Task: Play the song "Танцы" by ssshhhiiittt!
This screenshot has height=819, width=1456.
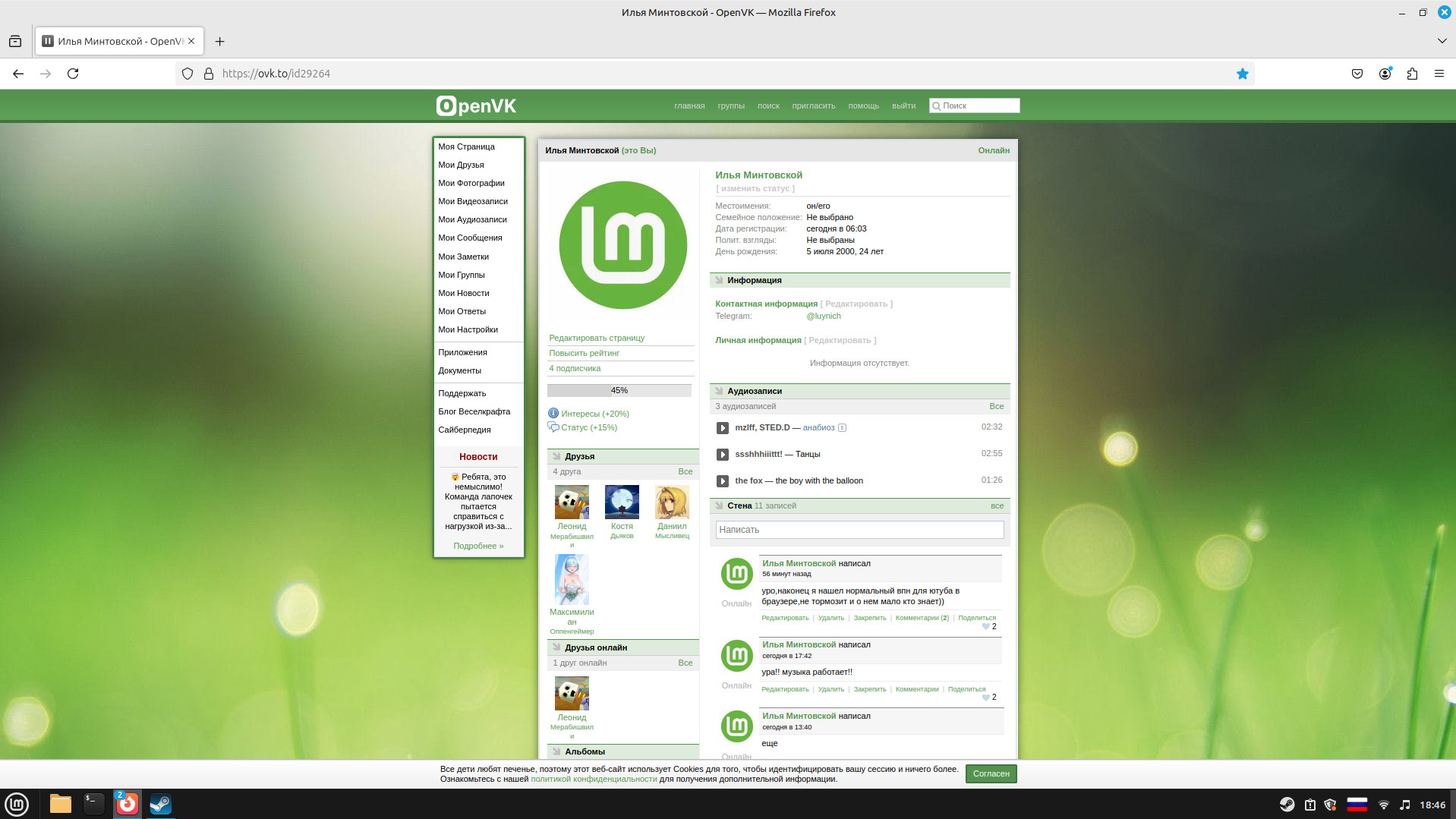Action: coord(722,455)
